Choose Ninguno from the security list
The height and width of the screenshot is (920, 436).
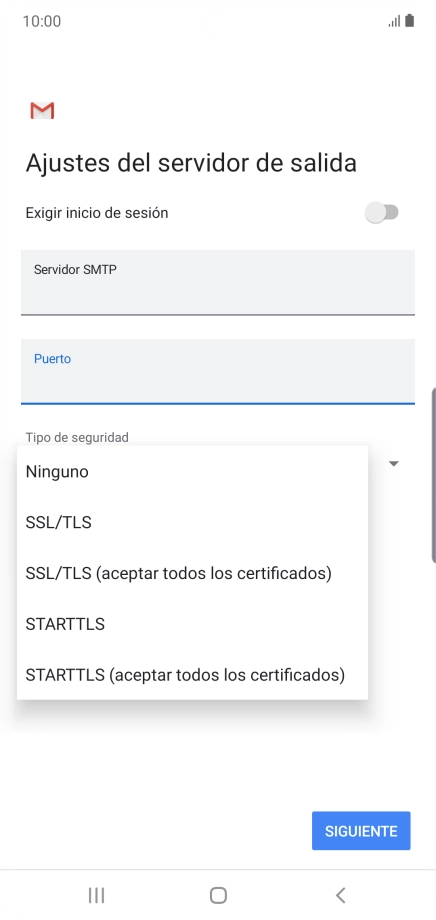192,472
